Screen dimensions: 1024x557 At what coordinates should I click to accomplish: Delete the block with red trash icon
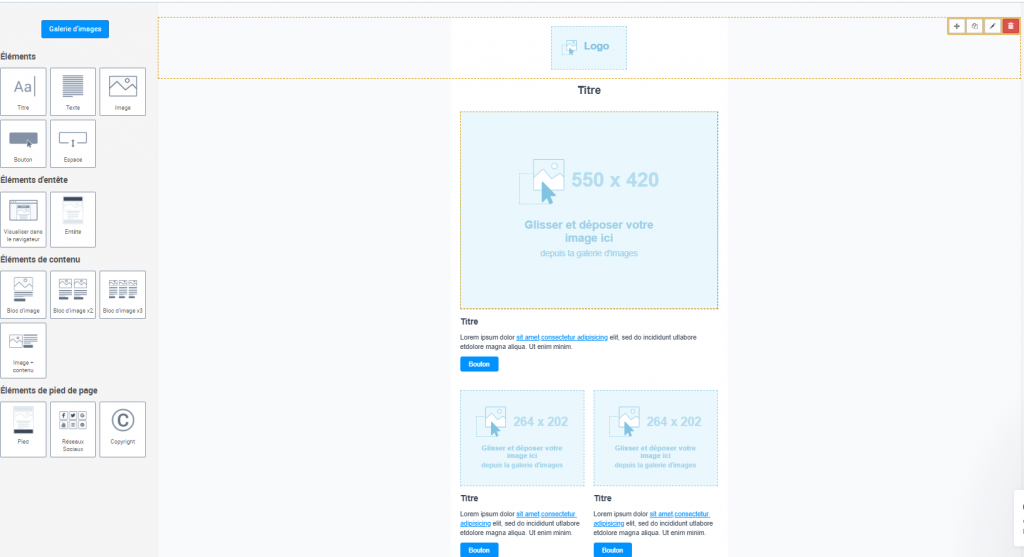pos(1010,26)
